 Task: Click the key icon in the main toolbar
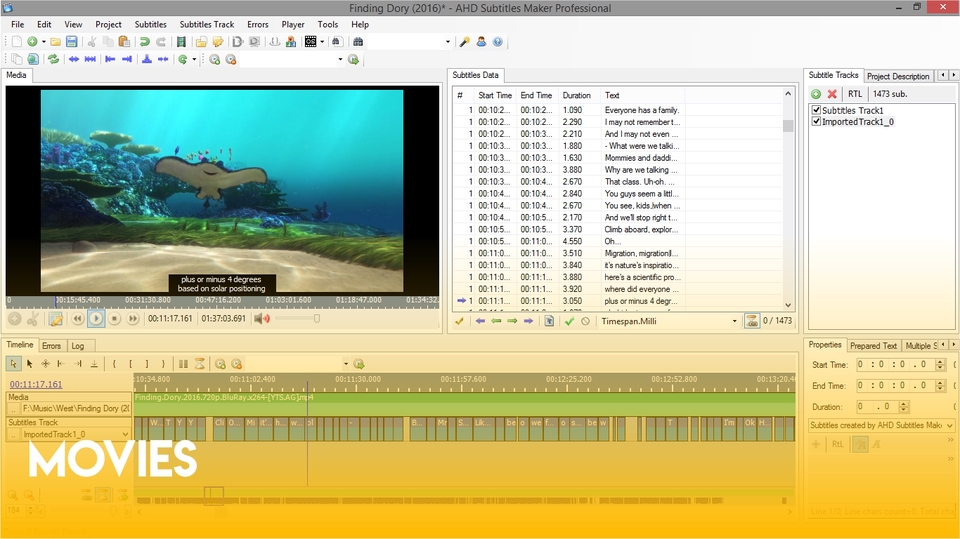(x=465, y=42)
